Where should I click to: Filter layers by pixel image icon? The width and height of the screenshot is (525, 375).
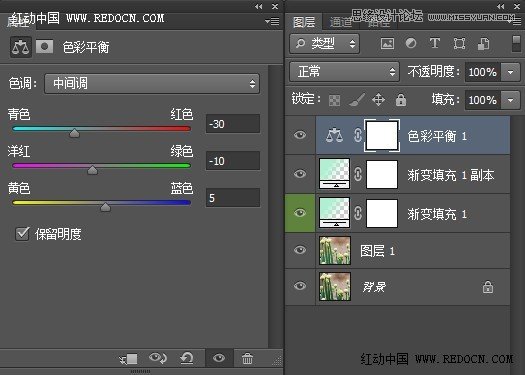[x=387, y=44]
